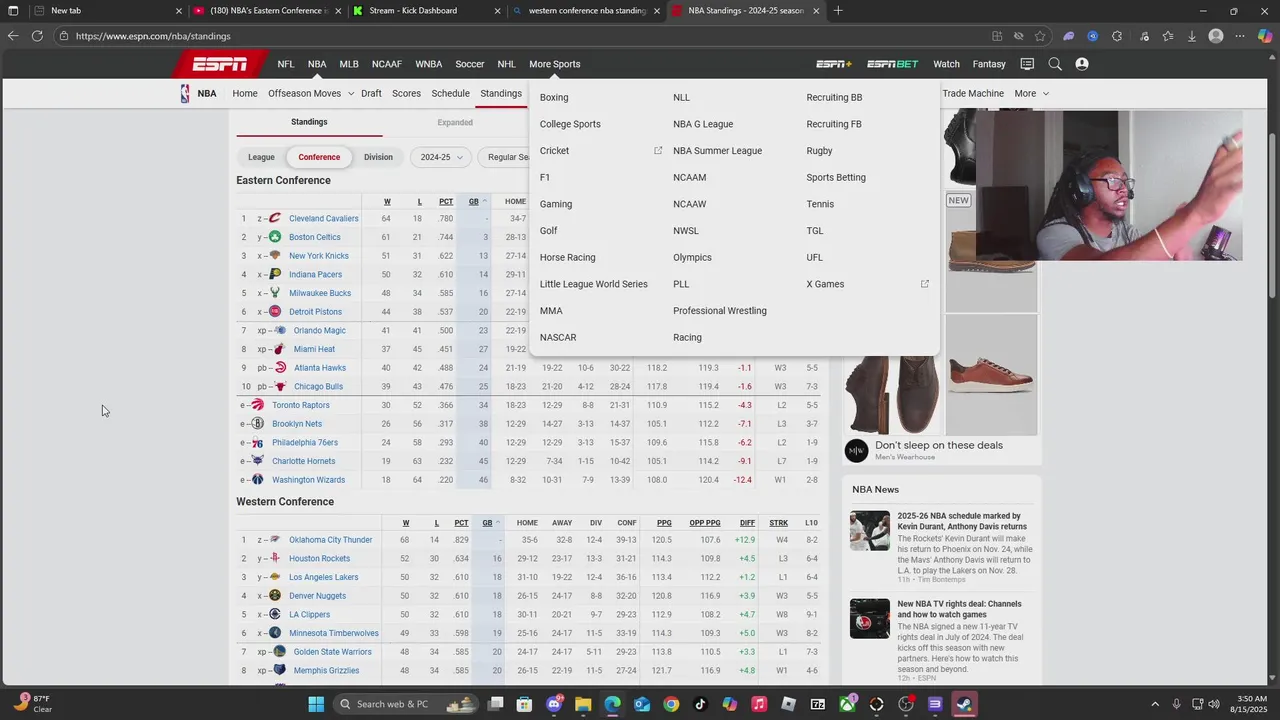Open the New NBA TV rights deal thumbnail
This screenshot has height=720, width=1280.
[870, 619]
